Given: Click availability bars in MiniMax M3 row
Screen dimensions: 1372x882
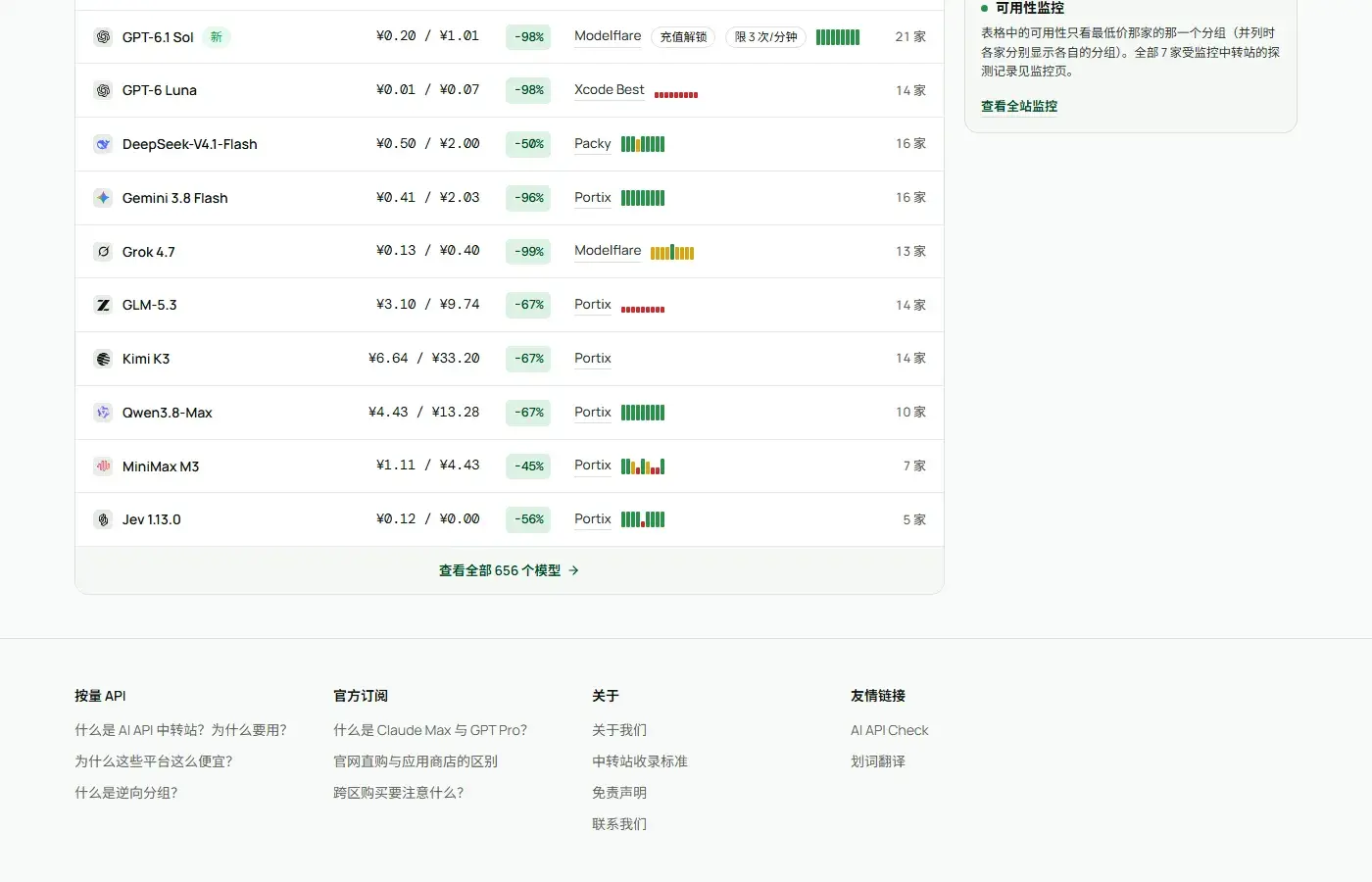Looking at the screenshot, I should (x=643, y=466).
